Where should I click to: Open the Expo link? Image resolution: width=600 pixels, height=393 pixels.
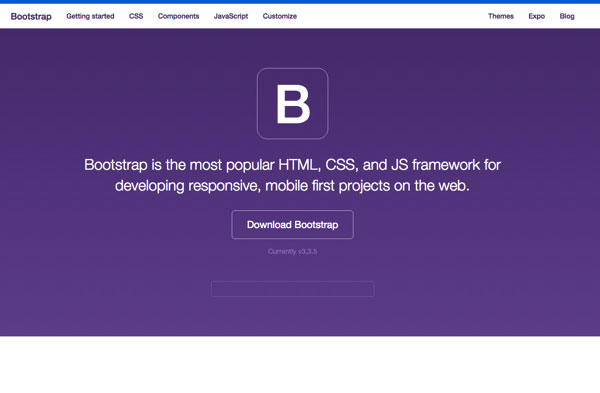click(x=536, y=16)
